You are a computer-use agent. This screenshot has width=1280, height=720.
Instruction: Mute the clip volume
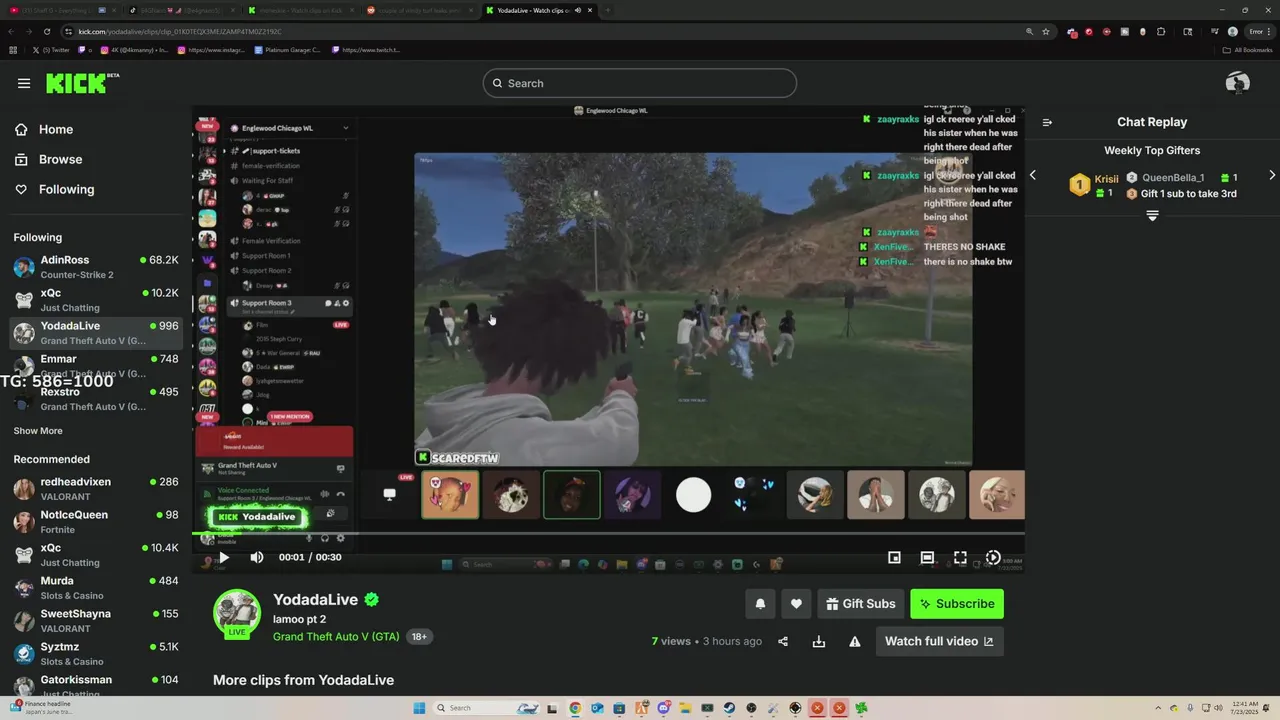[257, 557]
